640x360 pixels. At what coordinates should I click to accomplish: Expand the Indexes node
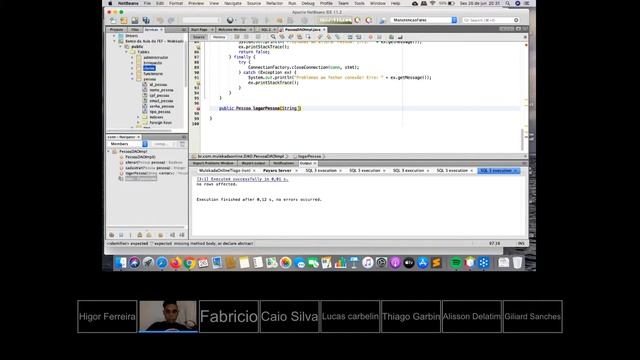[x=138, y=117]
